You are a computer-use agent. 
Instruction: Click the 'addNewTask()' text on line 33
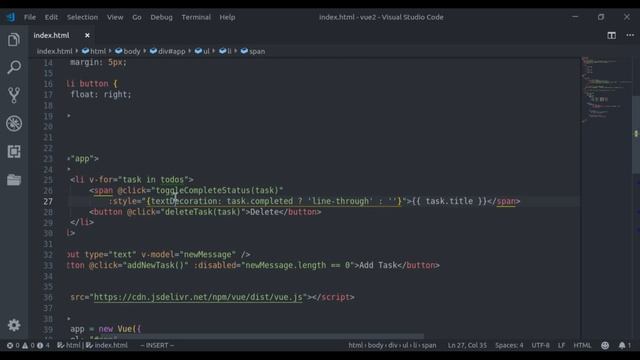[156, 265]
